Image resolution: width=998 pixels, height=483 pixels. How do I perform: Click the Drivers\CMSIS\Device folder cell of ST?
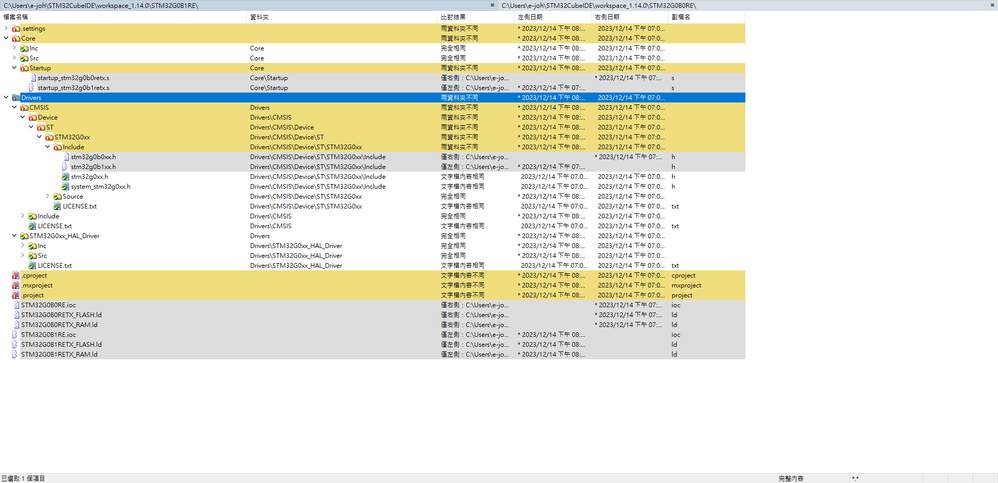click(x=342, y=127)
